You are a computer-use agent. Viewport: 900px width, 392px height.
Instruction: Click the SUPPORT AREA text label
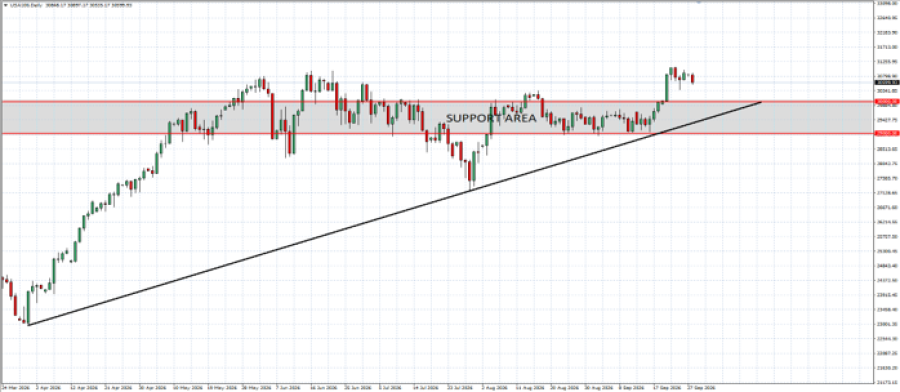(491, 118)
